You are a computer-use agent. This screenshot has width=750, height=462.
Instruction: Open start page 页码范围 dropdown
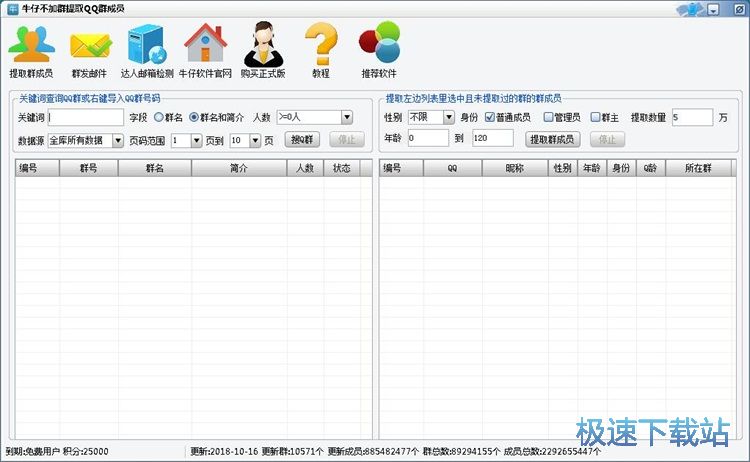(x=196, y=141)
